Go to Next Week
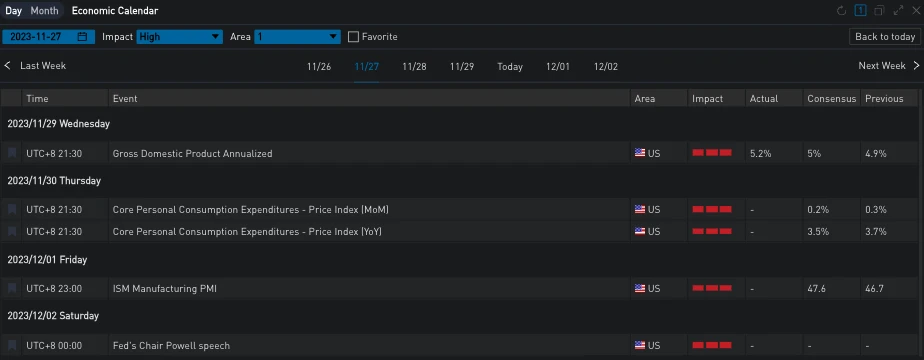 [889, 65]
